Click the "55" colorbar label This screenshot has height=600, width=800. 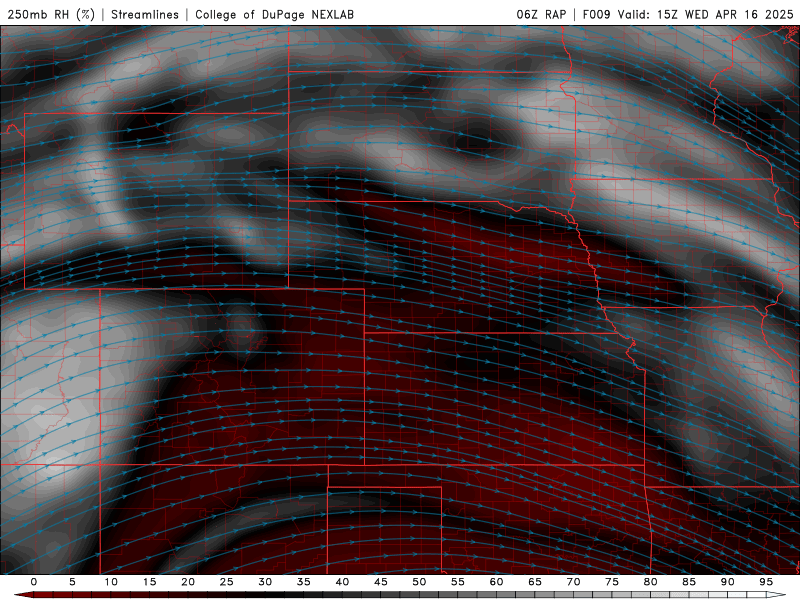458,582
